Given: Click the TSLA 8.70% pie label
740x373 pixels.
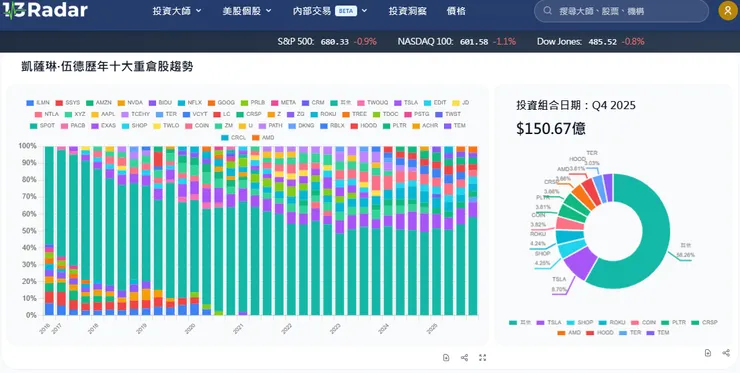Looking at the screenshot, I should (559, 283).
